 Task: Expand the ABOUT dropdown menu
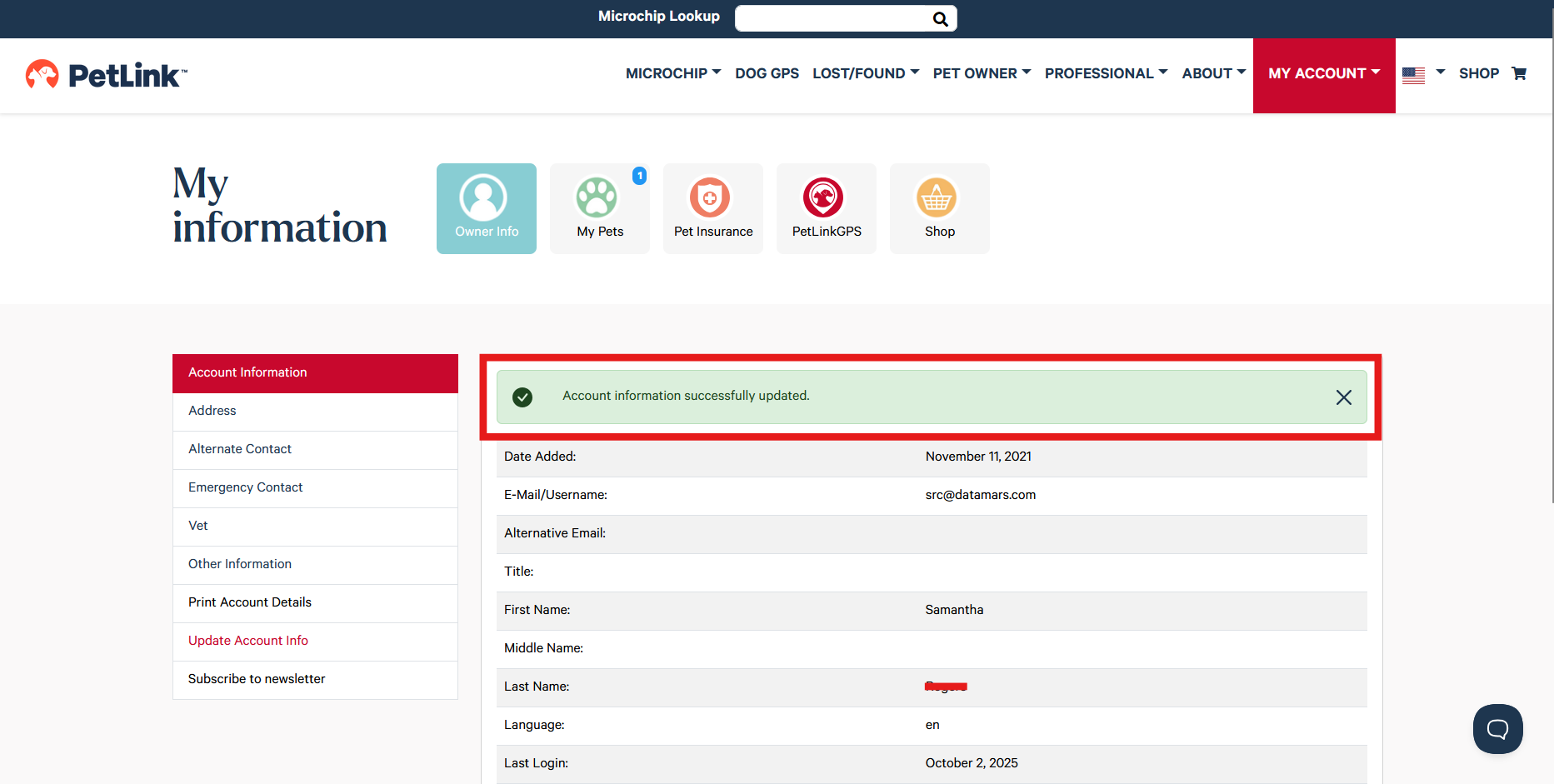(1213, 73)
